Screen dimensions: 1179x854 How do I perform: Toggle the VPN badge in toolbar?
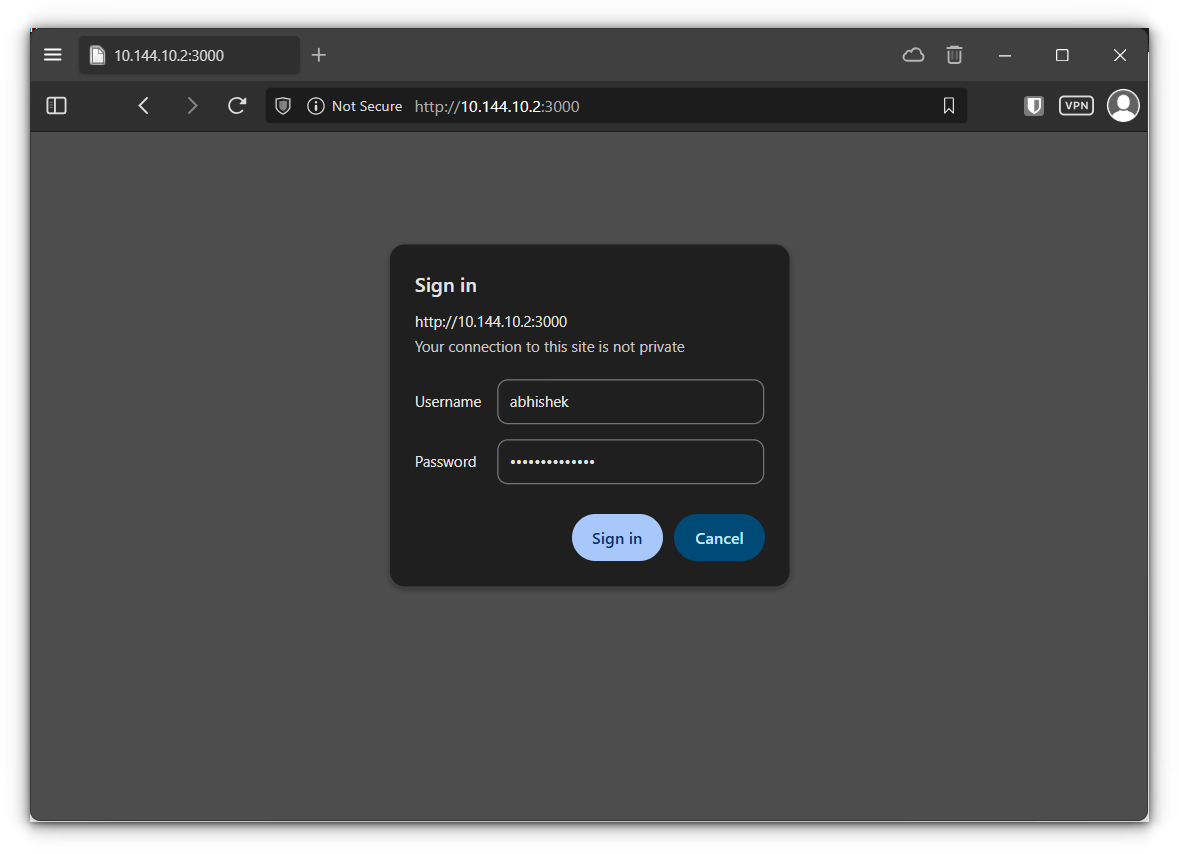point(1076,105)
